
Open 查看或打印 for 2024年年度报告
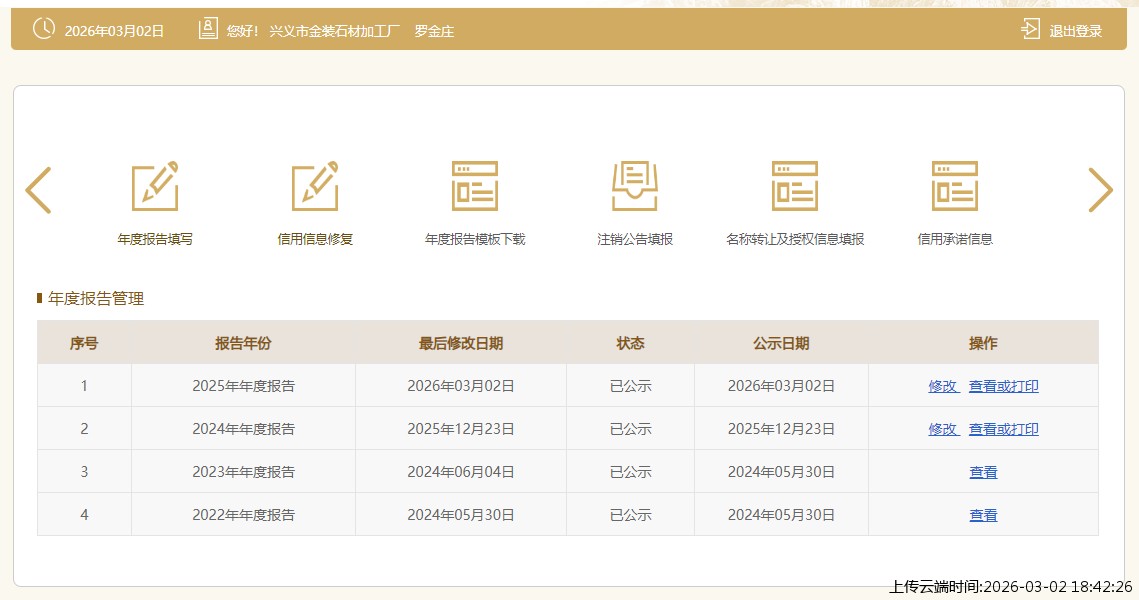(1003, 429)
